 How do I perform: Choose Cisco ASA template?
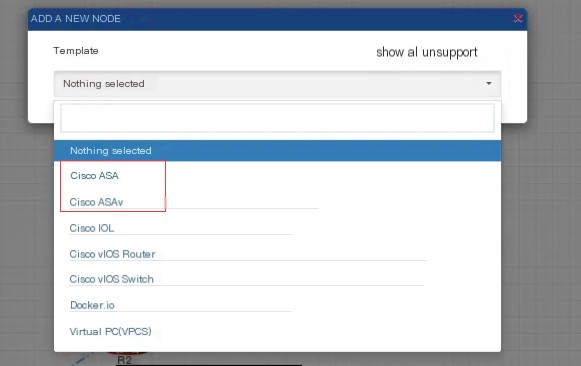point(94,176)
